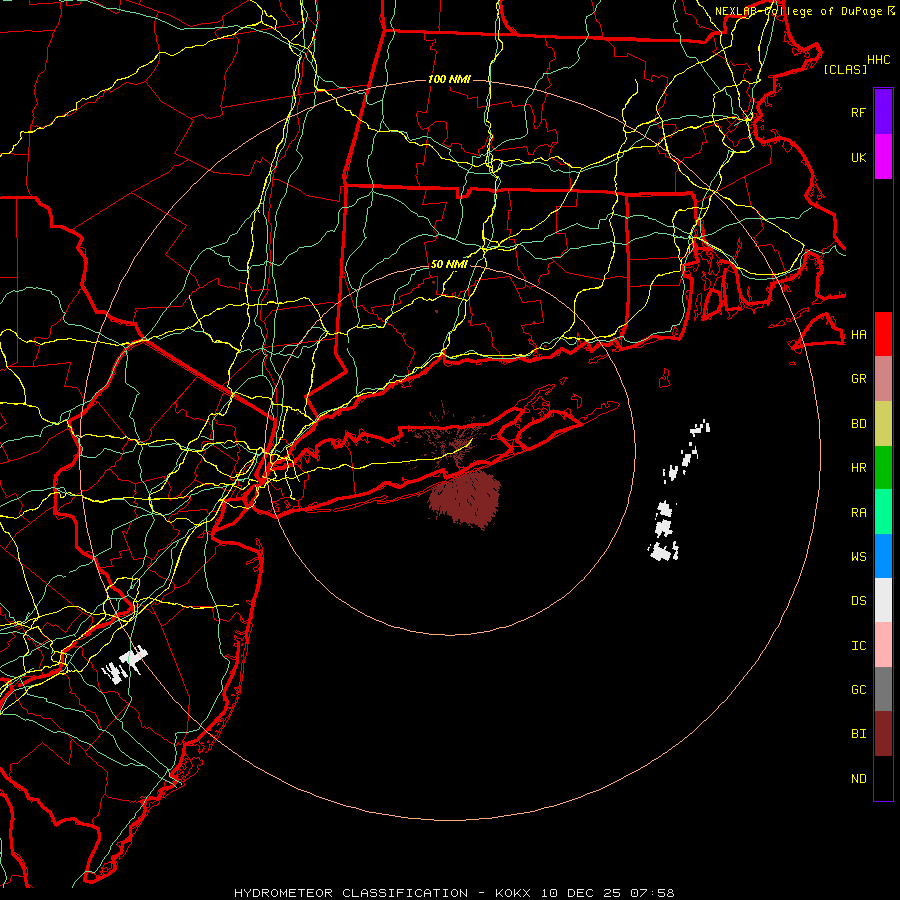Click the white echo cluster in southern New Jersey

(125, 665)
